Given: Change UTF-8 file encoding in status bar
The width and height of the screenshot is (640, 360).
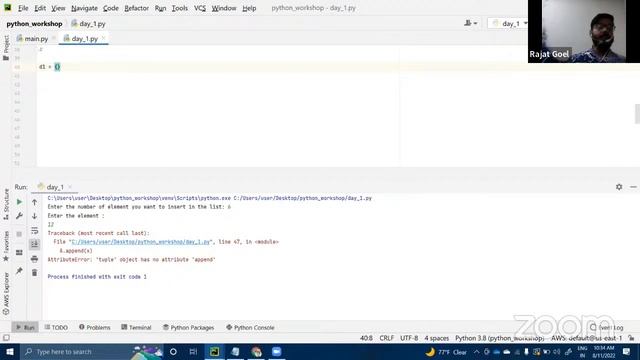Looking at the screenshot, I should [409, 338].
